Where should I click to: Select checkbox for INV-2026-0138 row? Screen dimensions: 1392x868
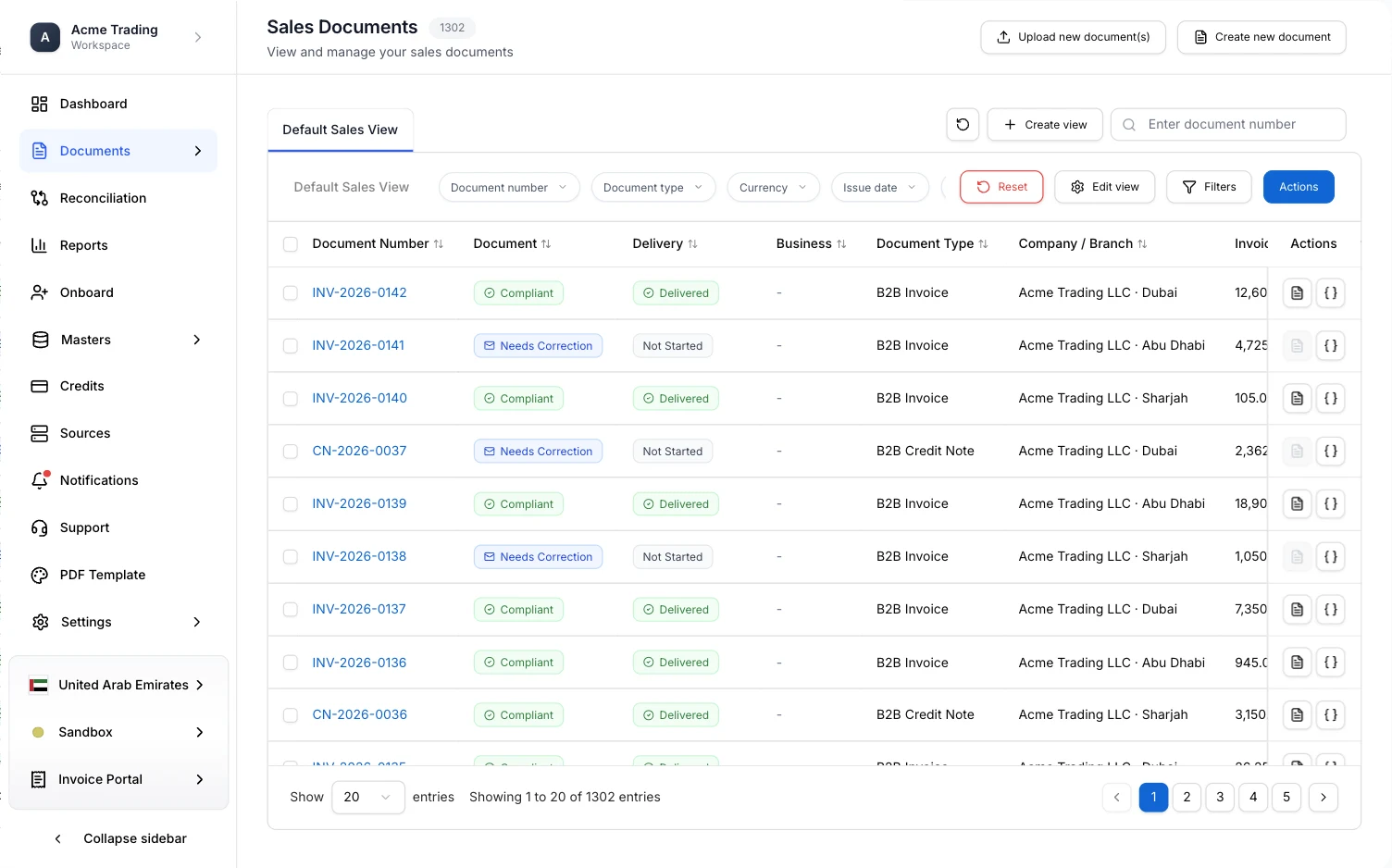coord(291,557)
